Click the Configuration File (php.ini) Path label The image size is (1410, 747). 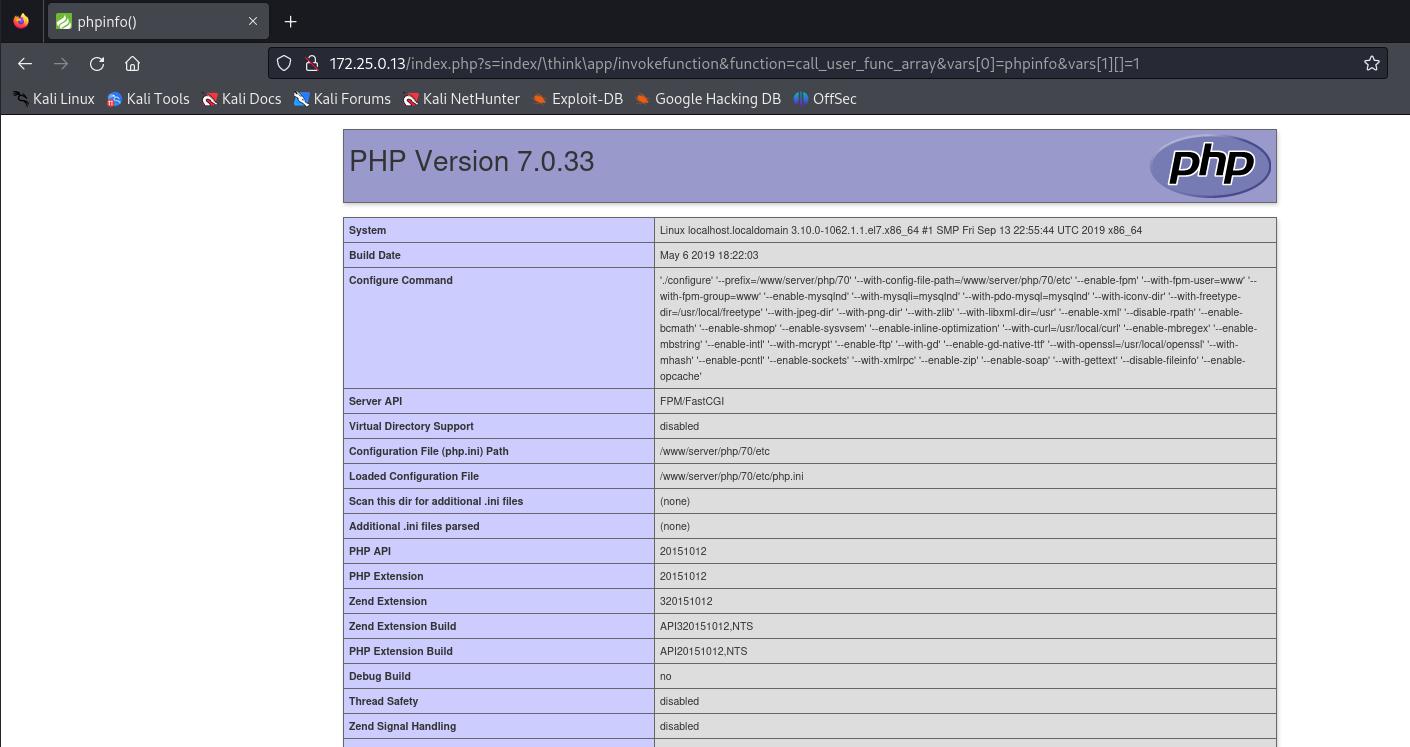429,451
